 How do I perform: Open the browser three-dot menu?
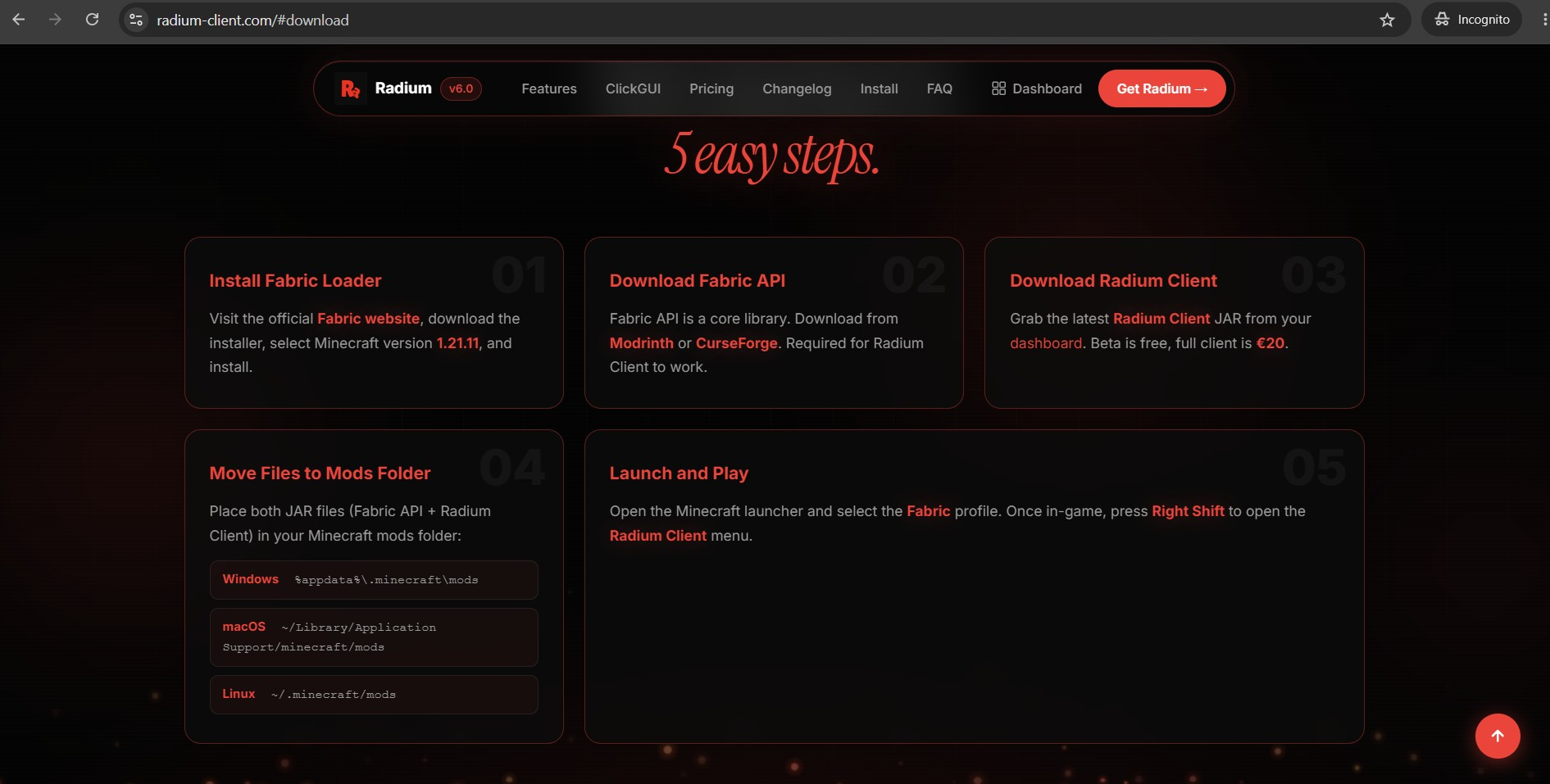click(x=1544, y=20)
